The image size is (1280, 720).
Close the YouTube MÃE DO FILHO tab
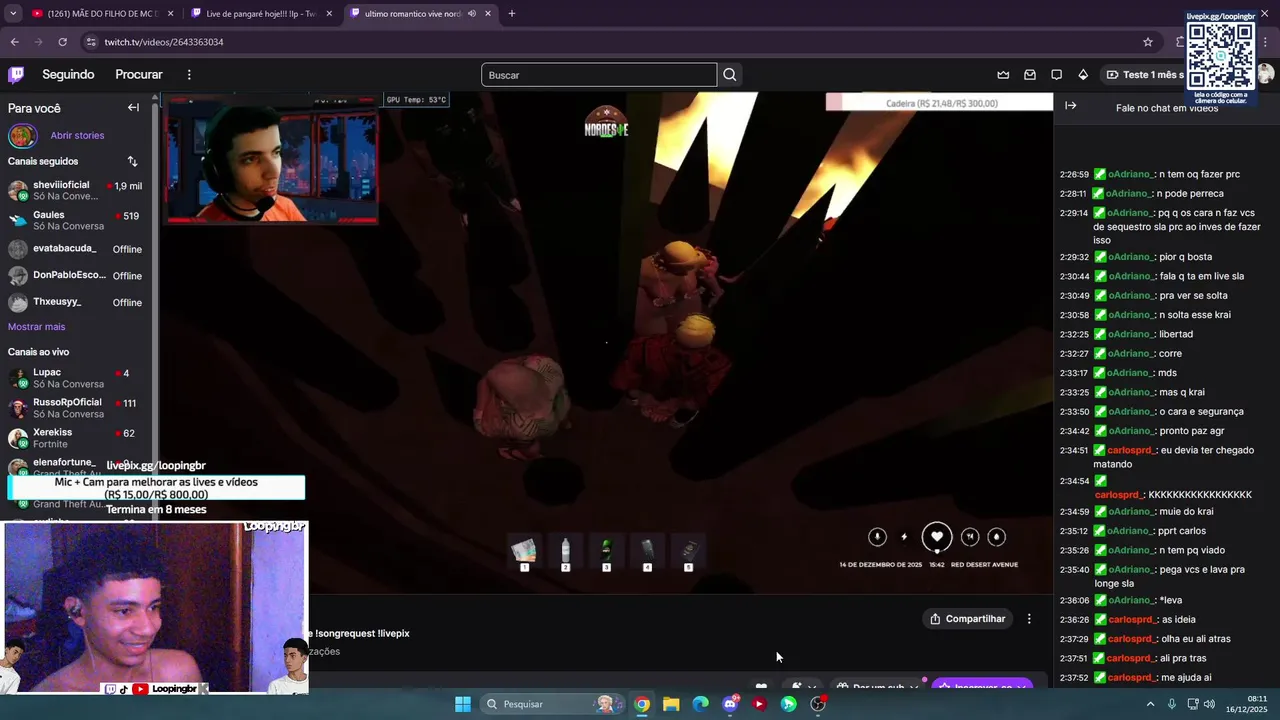point(171,14)
